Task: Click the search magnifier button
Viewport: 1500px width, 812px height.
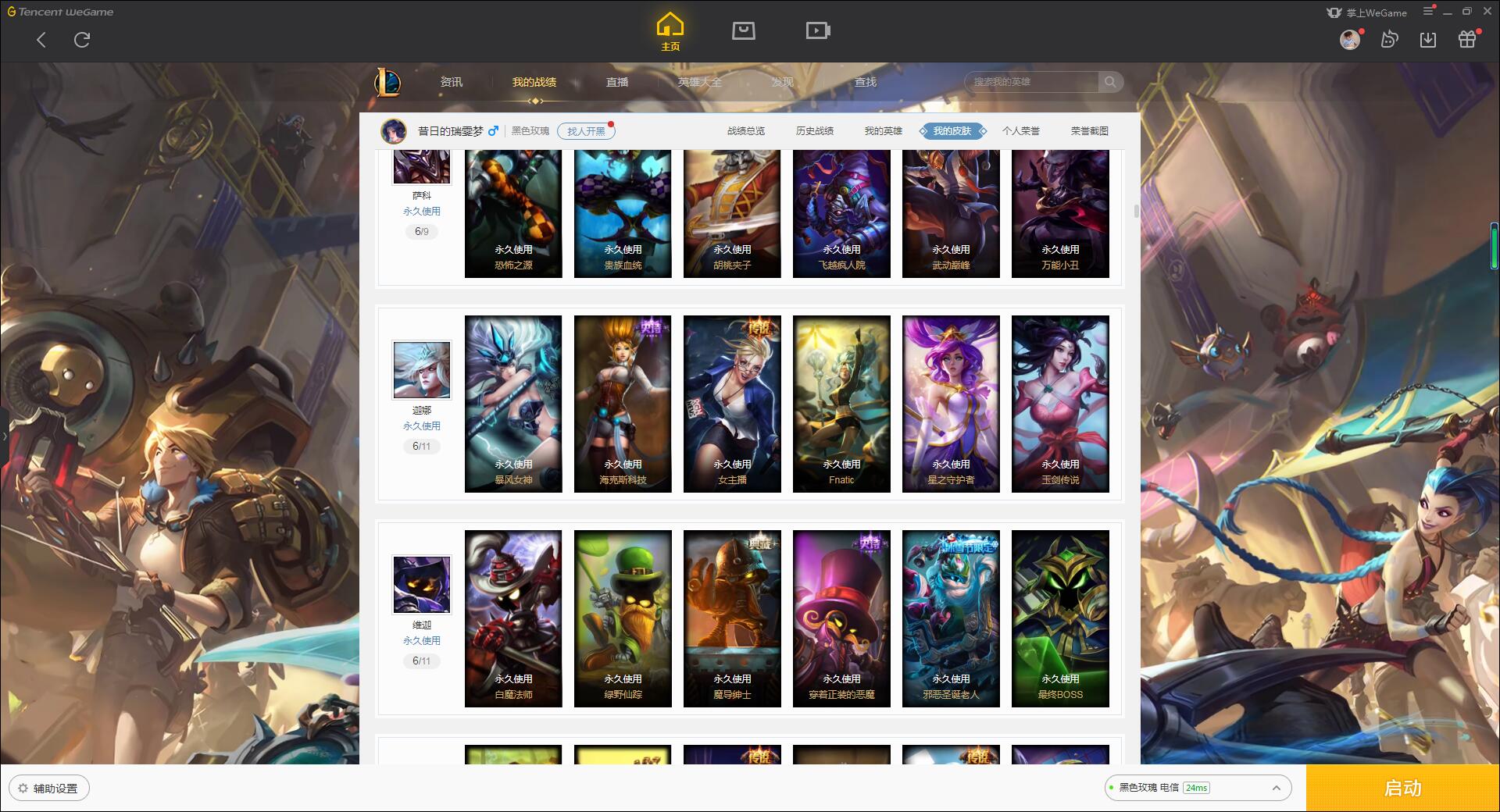Action: pyautogui.click(x=1109, y=82)
